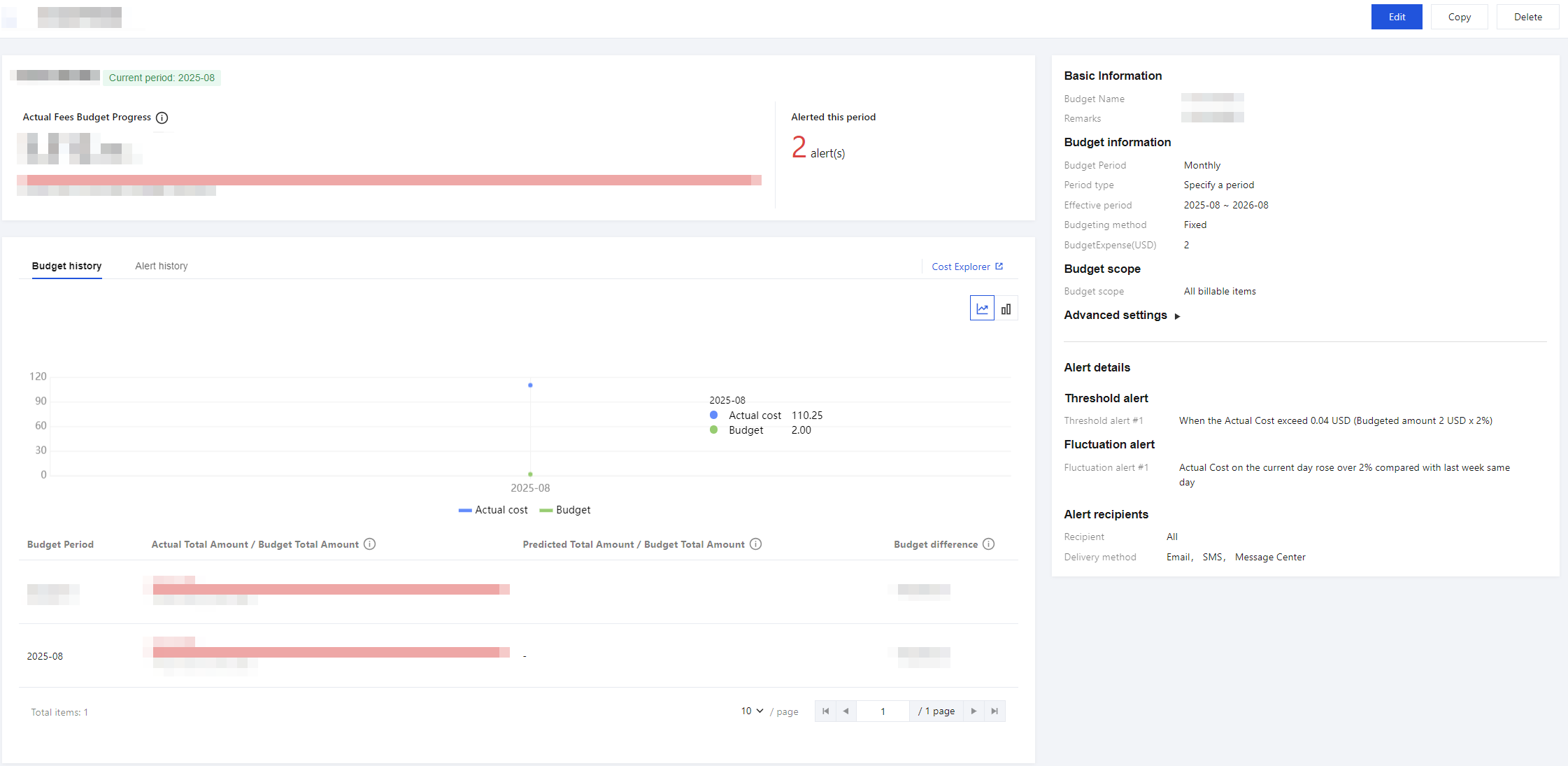
Task: Click info icon by Actual Total Amount header
Action: [x=370, y=544]
